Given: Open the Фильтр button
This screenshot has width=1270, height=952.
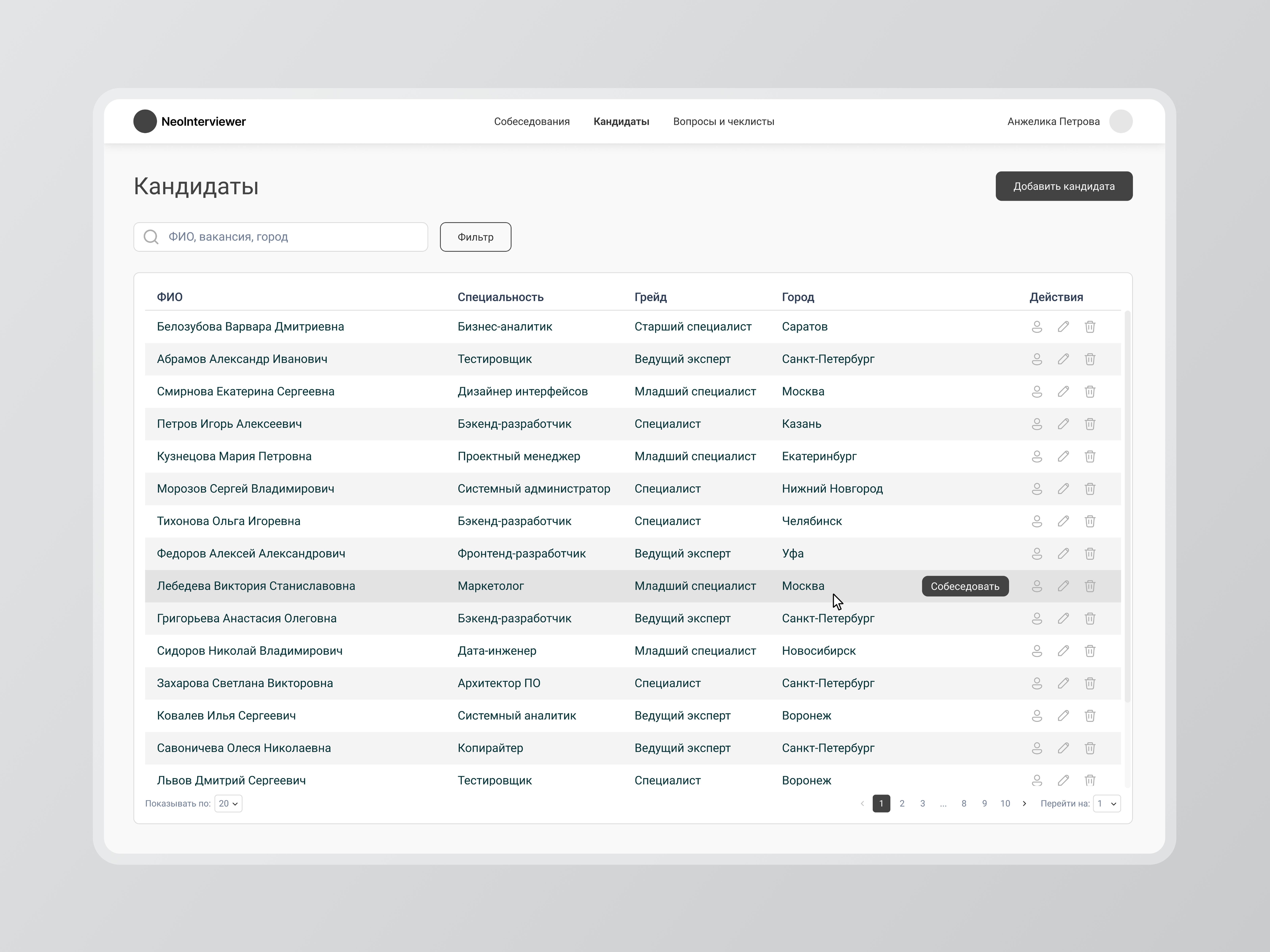Looking at the screenshot, I should 475,237.
